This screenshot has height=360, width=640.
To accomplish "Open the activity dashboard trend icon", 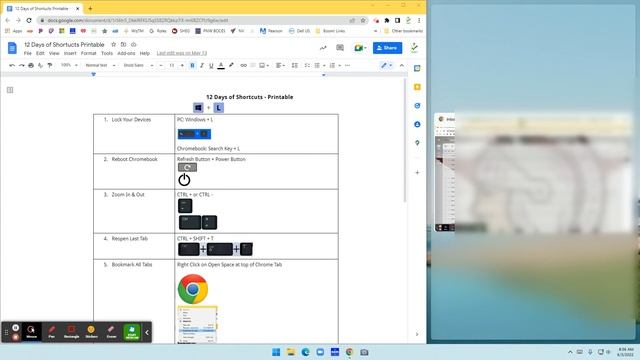I will point(323,48).
